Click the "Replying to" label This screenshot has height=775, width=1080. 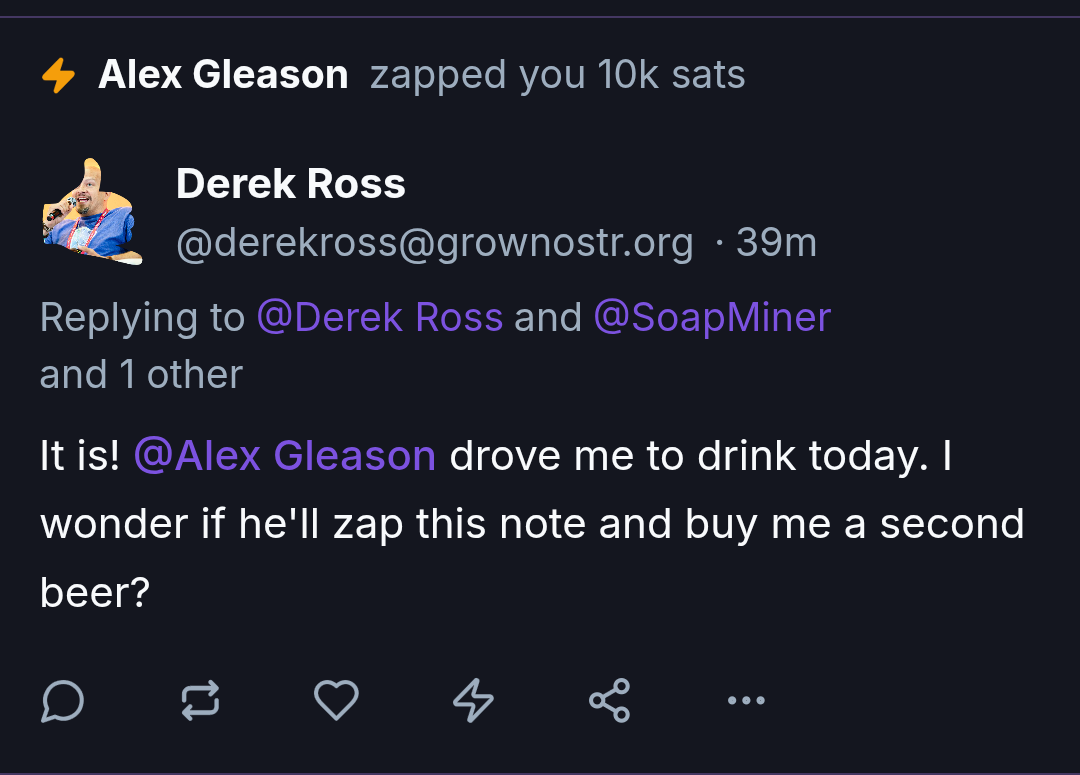[141, 318]
